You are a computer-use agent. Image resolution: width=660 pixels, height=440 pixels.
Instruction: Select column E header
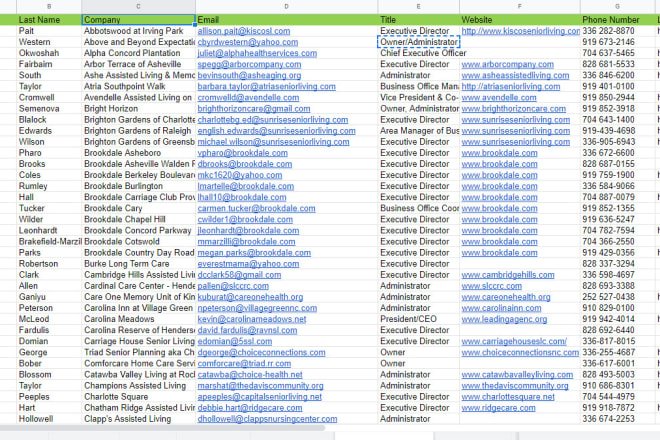(418, 6)
